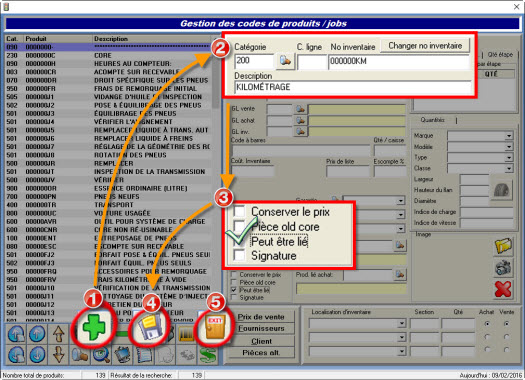
Task: Click the Changer no inventaire button
Action: pos(425,46)
